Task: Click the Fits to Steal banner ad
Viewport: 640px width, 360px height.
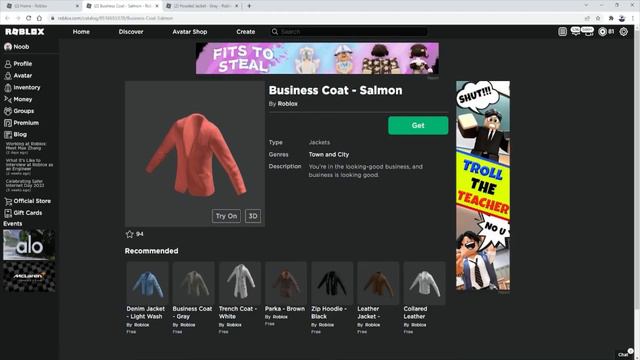Action: click(317, 58)
